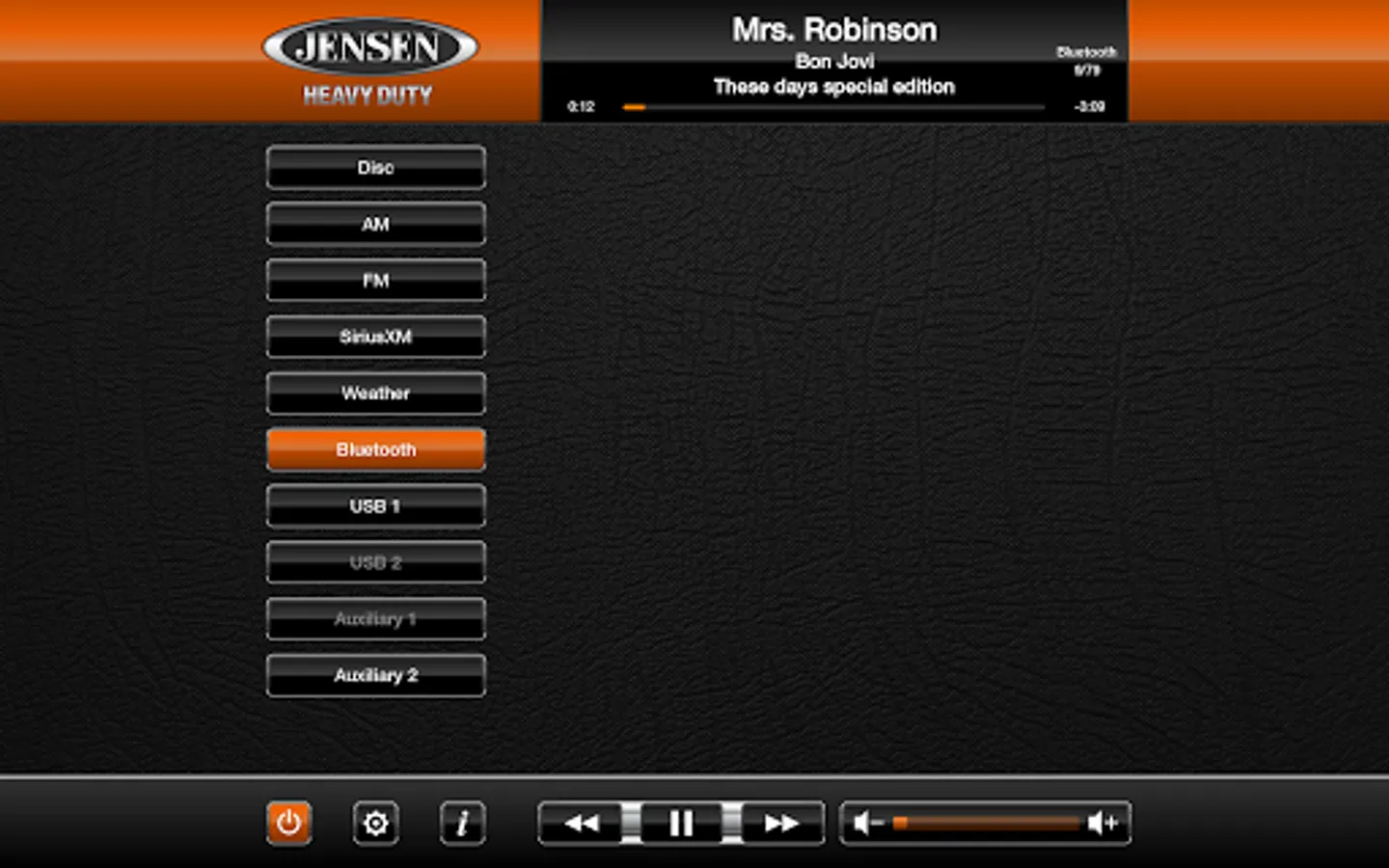Viewport: 1389px width, 868px height.
Task: Click the song title Mrs. Robinson
Action: click(x=834, y=30)
